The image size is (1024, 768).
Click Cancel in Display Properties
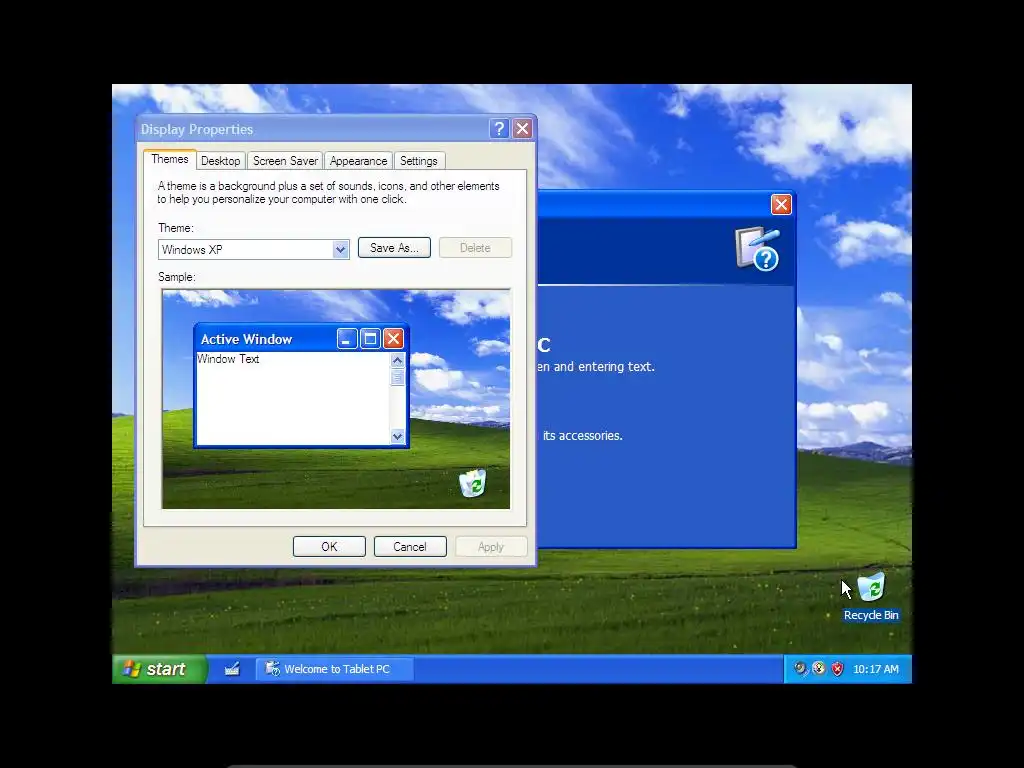(410, 547)
